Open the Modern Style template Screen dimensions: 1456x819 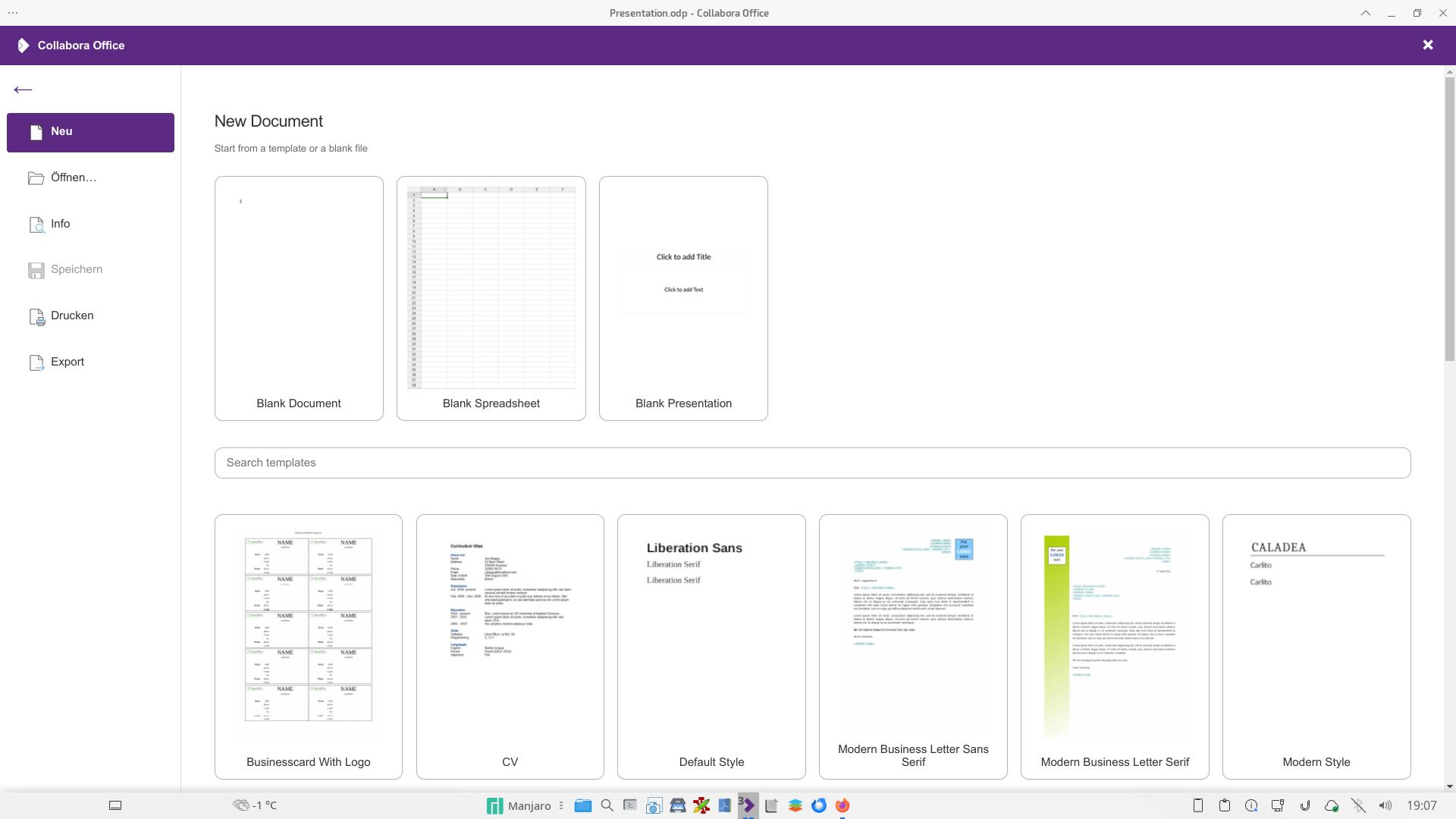pos(1316,646)
